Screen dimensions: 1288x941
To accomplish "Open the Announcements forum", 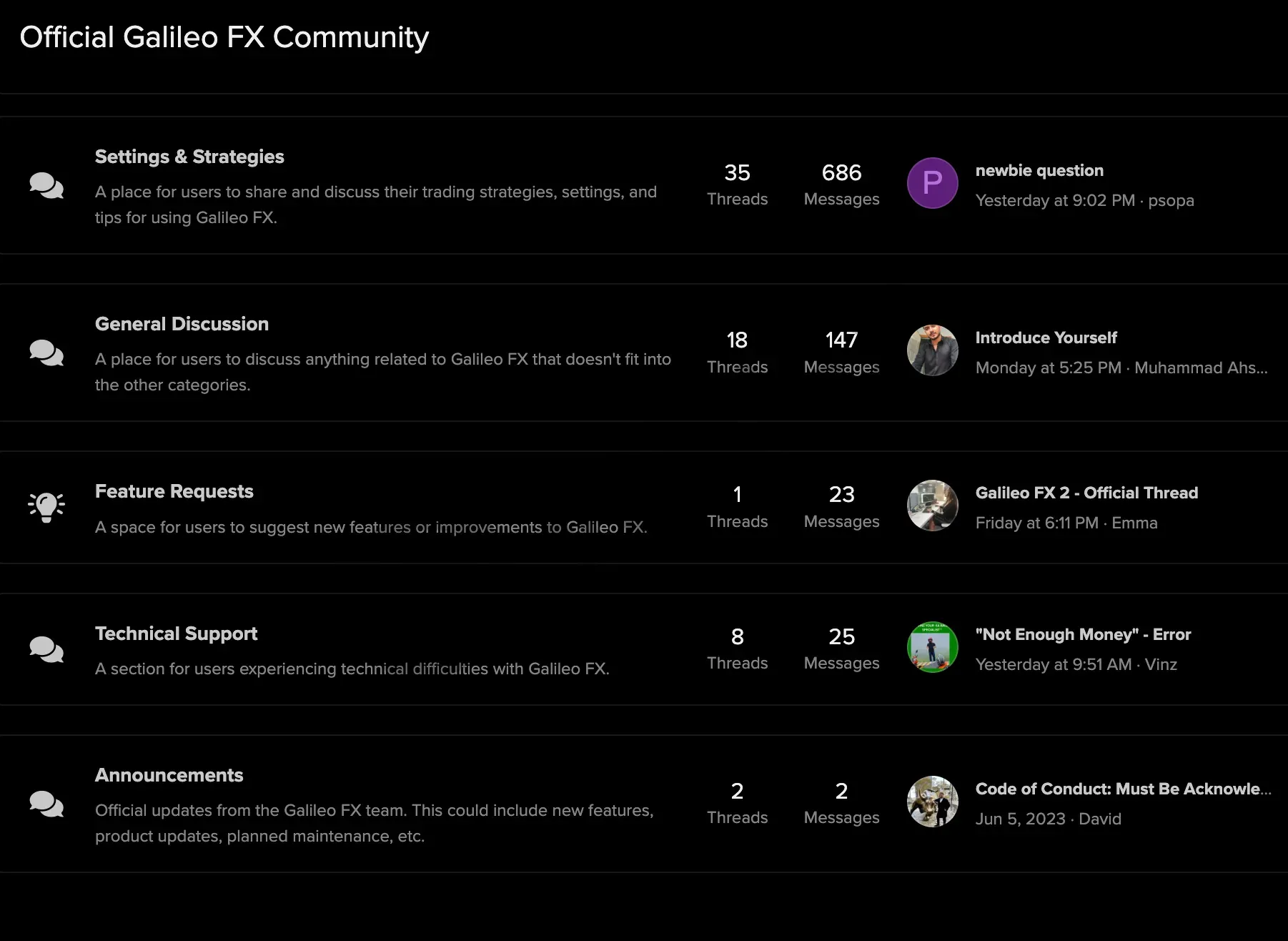I will click(x=169, y=775).
